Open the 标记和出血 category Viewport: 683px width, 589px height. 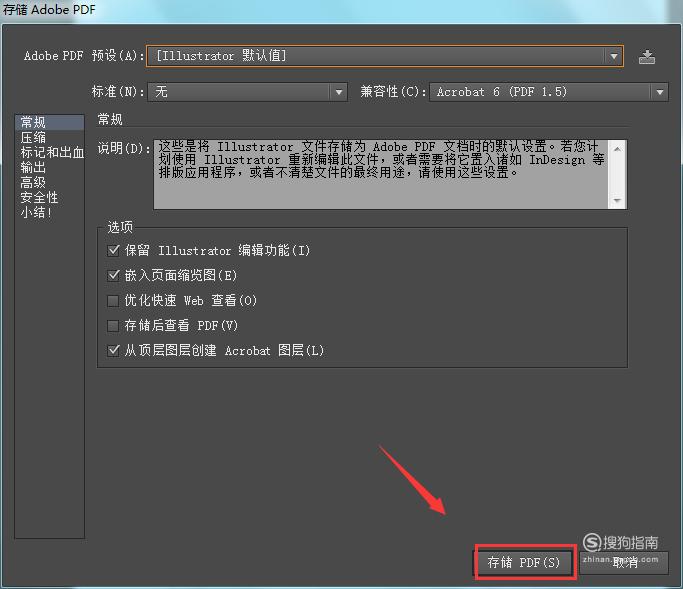point(49,152)
